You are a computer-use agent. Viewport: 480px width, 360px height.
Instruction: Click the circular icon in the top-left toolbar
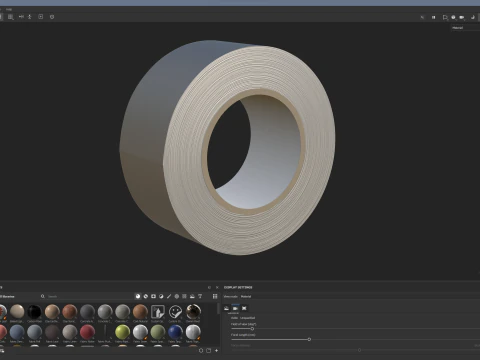coord(52,17)
